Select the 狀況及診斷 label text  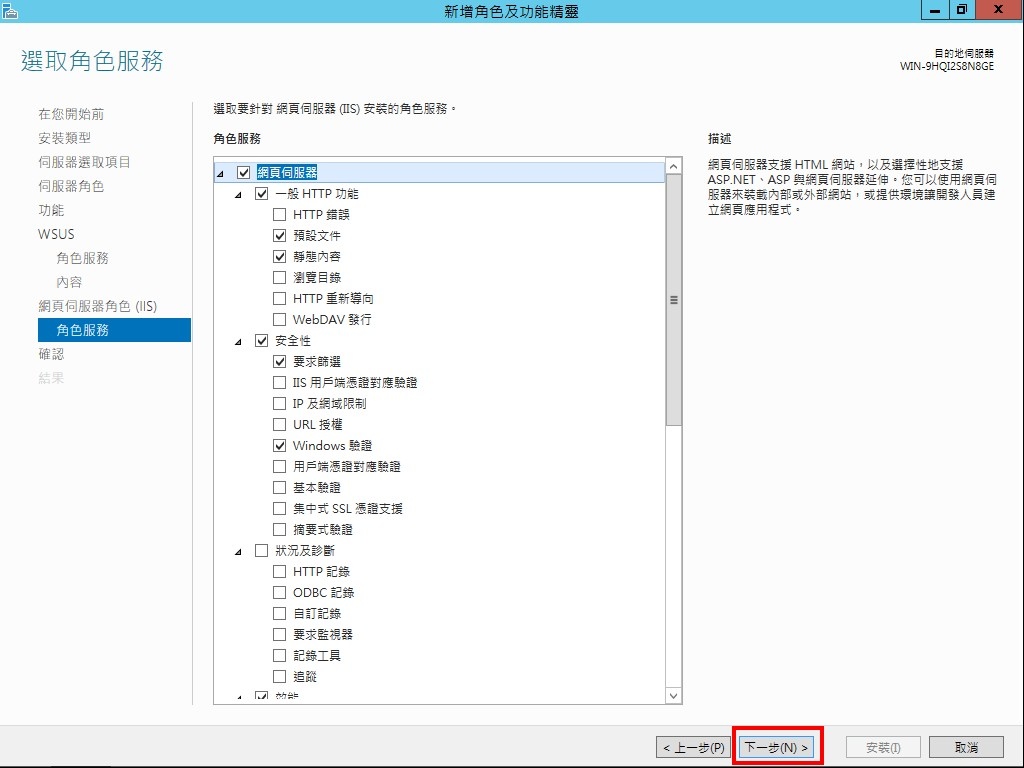click(305, 551)
